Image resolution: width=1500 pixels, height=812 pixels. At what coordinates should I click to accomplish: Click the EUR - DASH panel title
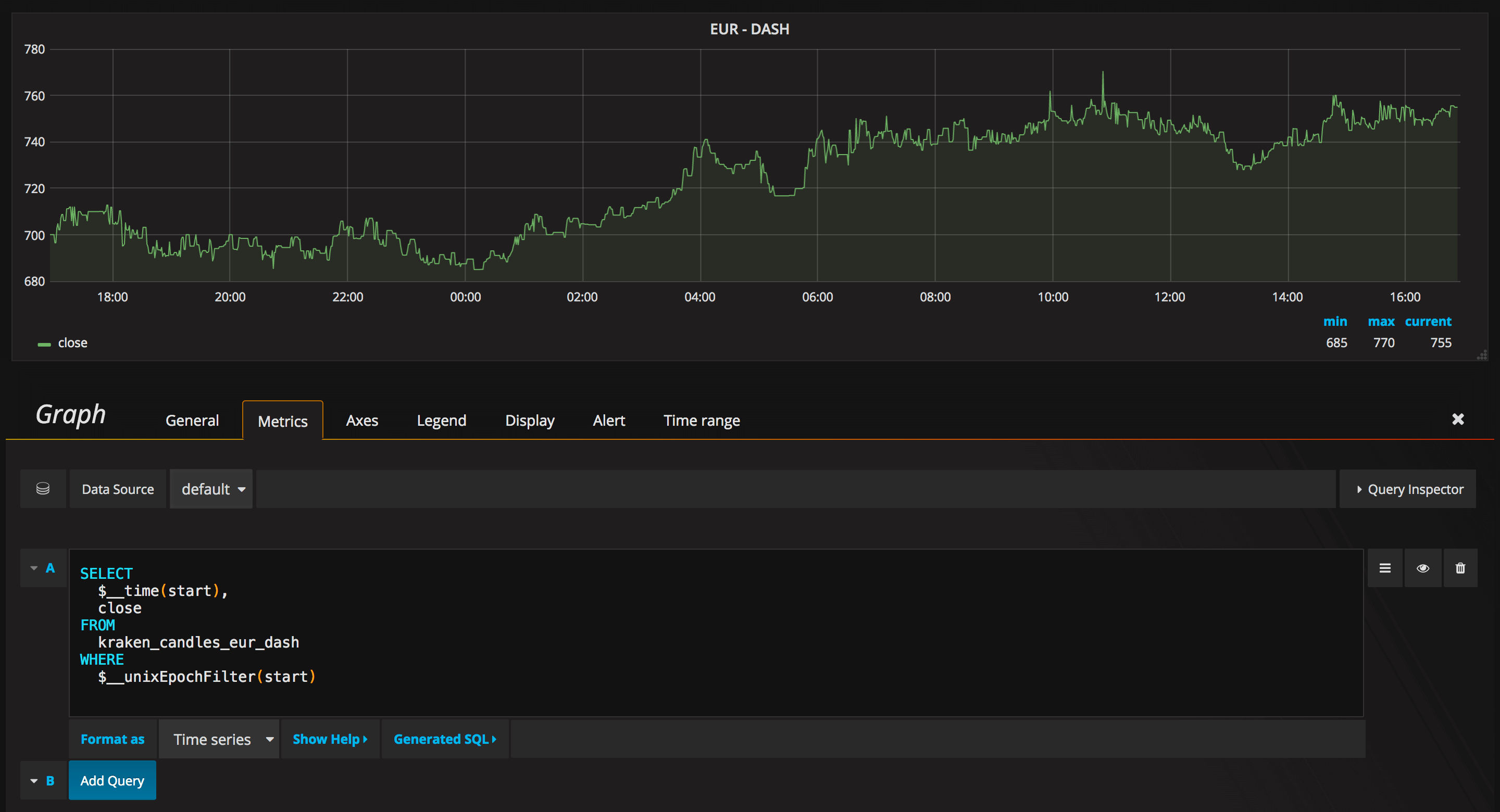[749, 29]
